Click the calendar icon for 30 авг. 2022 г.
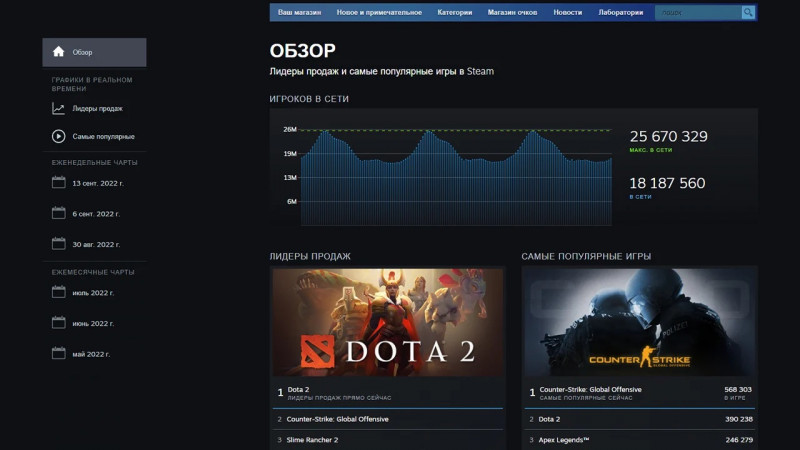 point(59,244)
